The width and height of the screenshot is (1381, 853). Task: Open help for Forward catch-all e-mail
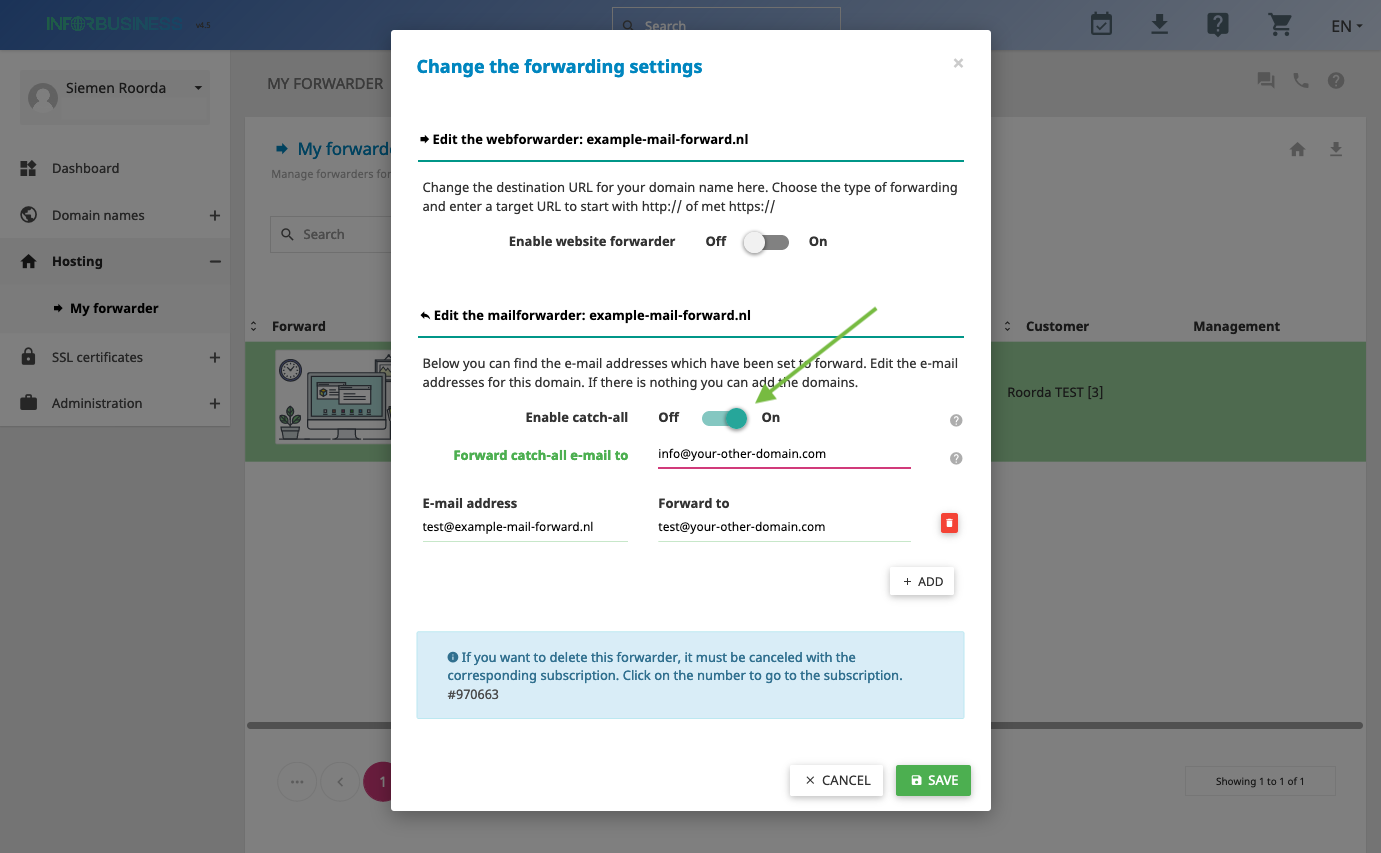click(x=956, y=458)
